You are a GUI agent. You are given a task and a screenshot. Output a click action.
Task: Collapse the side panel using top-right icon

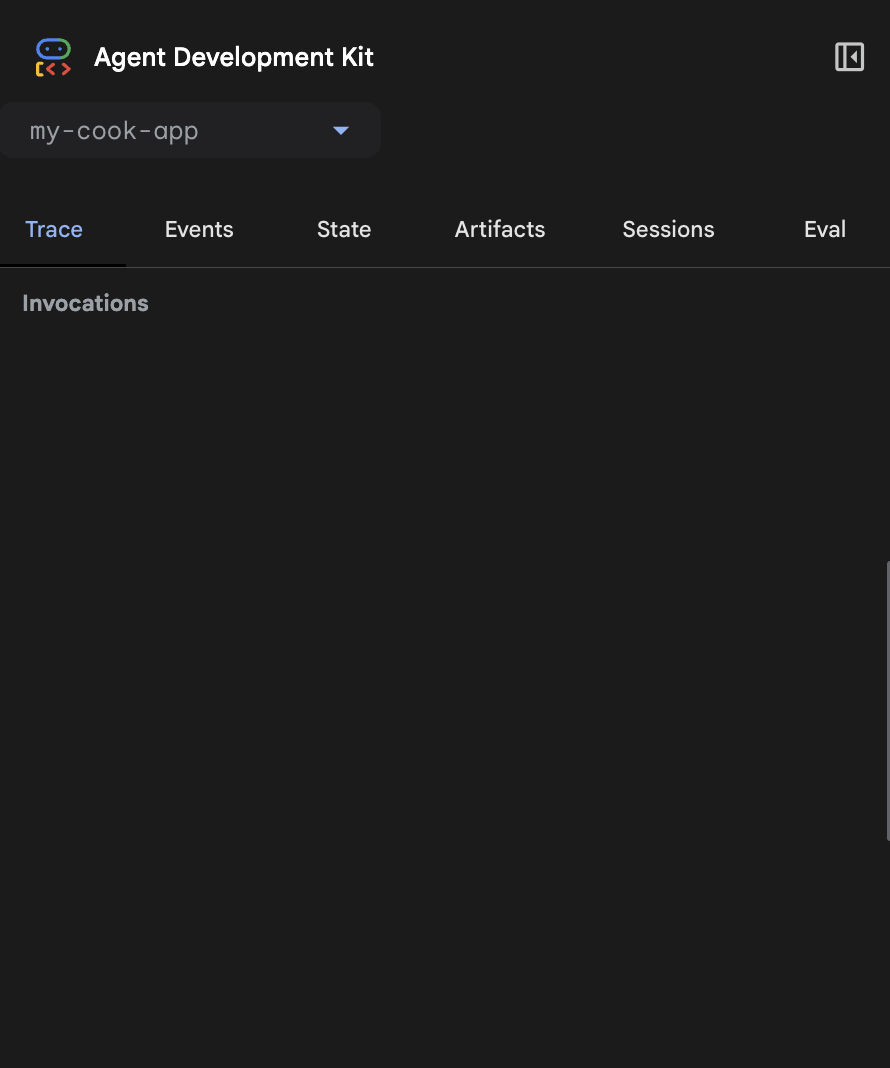click(x=849, y=57)
